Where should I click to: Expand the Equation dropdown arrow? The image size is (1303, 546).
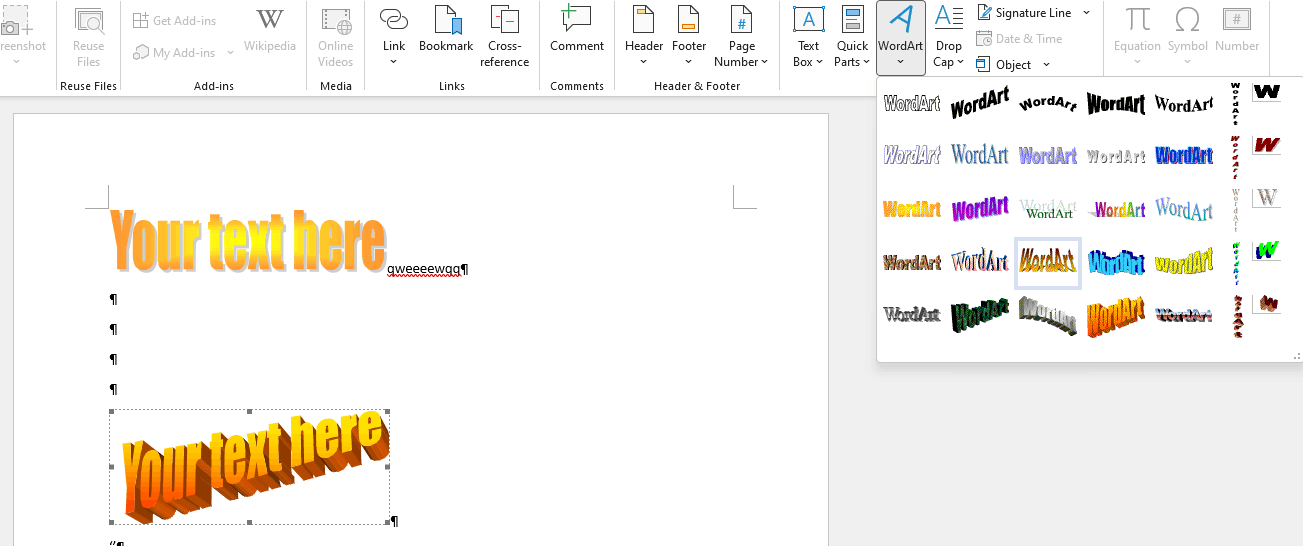pos(1137,62)
